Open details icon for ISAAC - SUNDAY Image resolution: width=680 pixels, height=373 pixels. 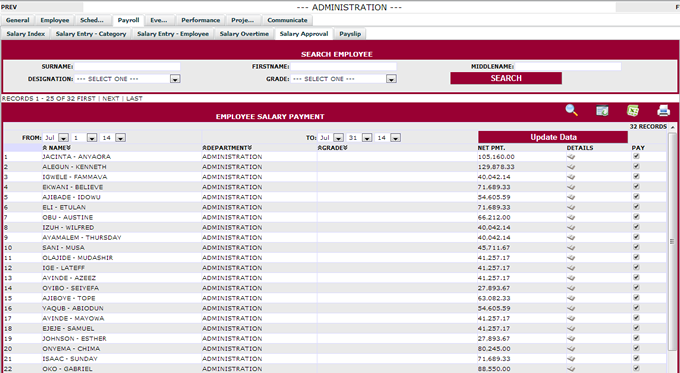(x=571, y=359)
